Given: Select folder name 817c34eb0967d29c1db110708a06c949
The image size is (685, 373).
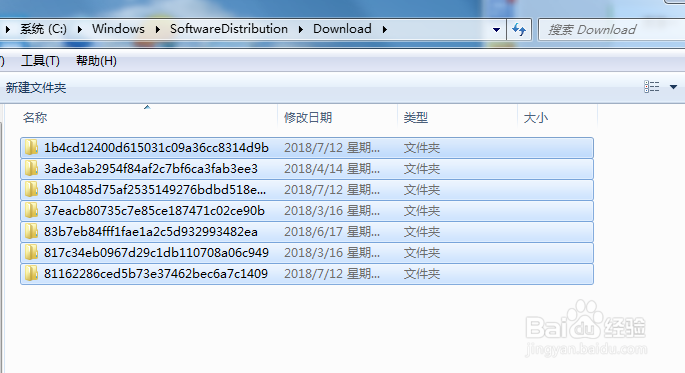Looking at the screenshot, I should click(x=156, y=252).
